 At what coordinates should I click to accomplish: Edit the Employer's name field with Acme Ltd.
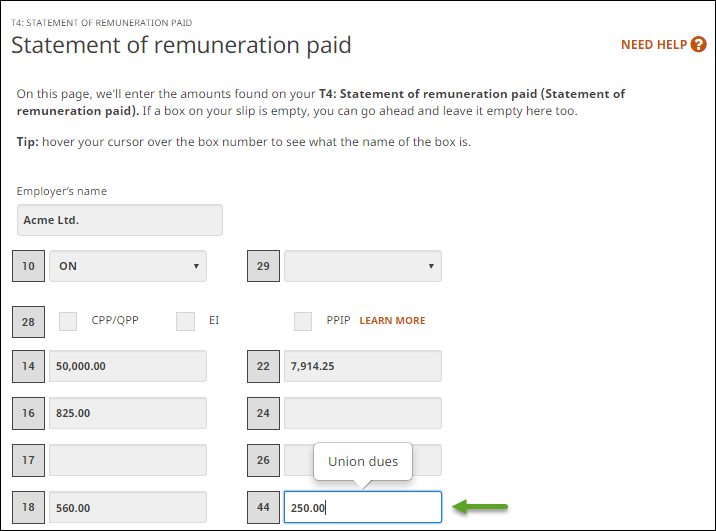[120, 220]
